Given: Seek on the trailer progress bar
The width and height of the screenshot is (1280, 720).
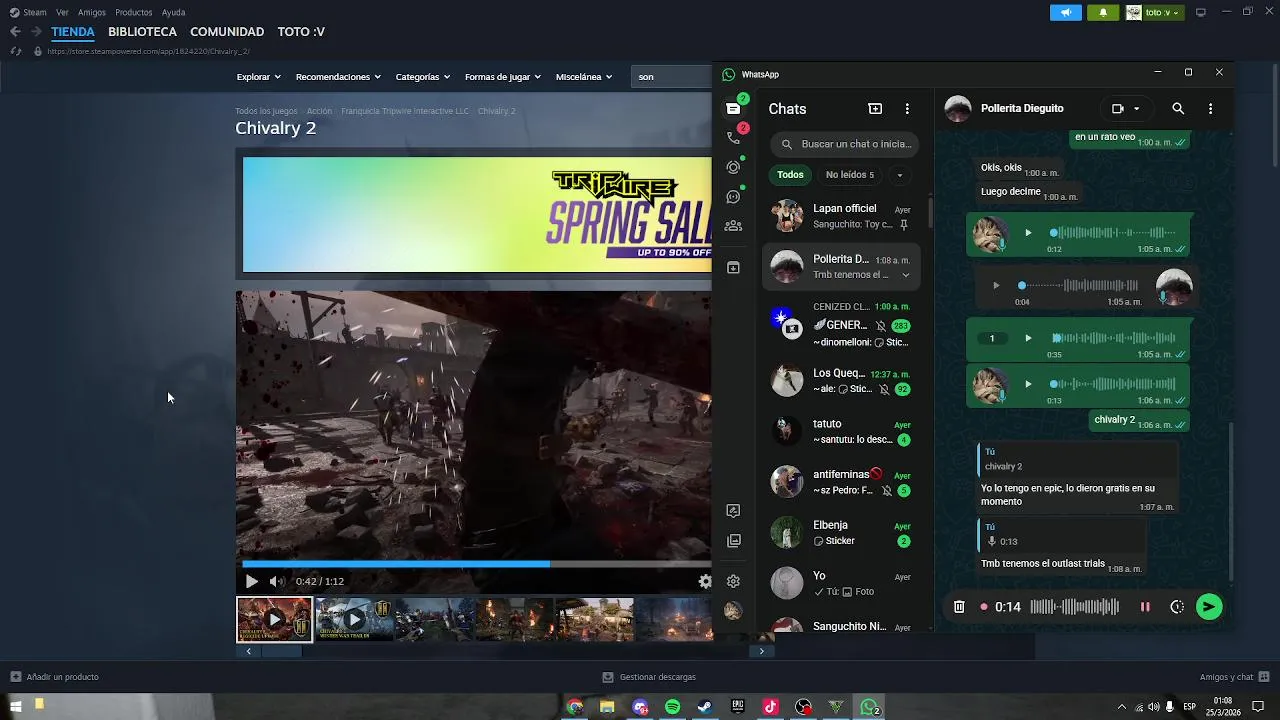Looking at the screenshot, I should [476, 564].
